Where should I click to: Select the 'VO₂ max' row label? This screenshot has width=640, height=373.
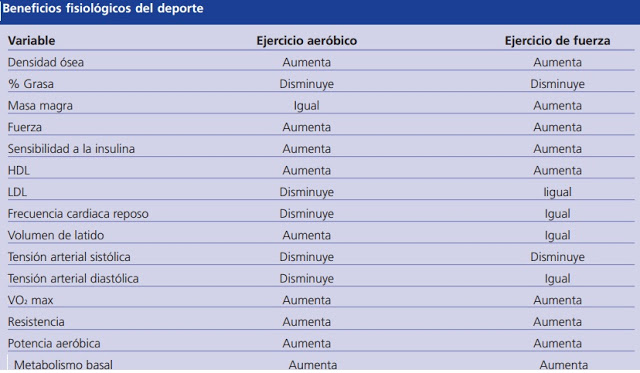pyautogui.click(x=31, y=300)
